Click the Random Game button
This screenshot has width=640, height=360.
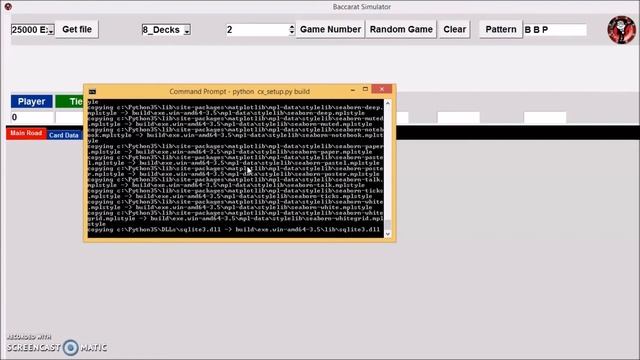pos(401,29)
